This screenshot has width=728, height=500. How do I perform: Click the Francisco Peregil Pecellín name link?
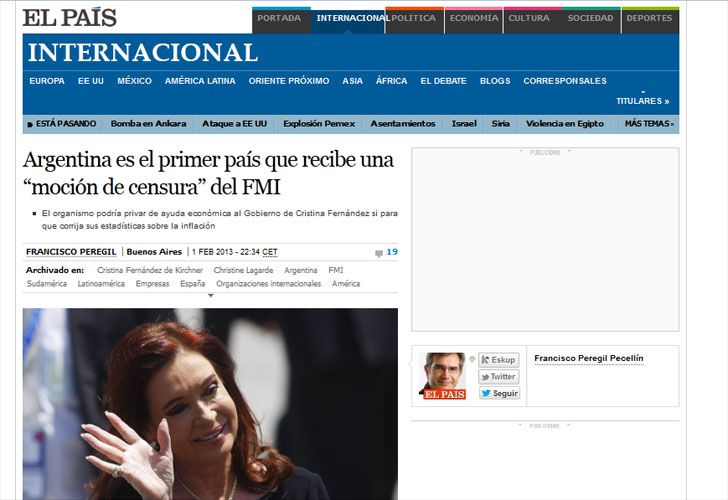tap(589, 358)
